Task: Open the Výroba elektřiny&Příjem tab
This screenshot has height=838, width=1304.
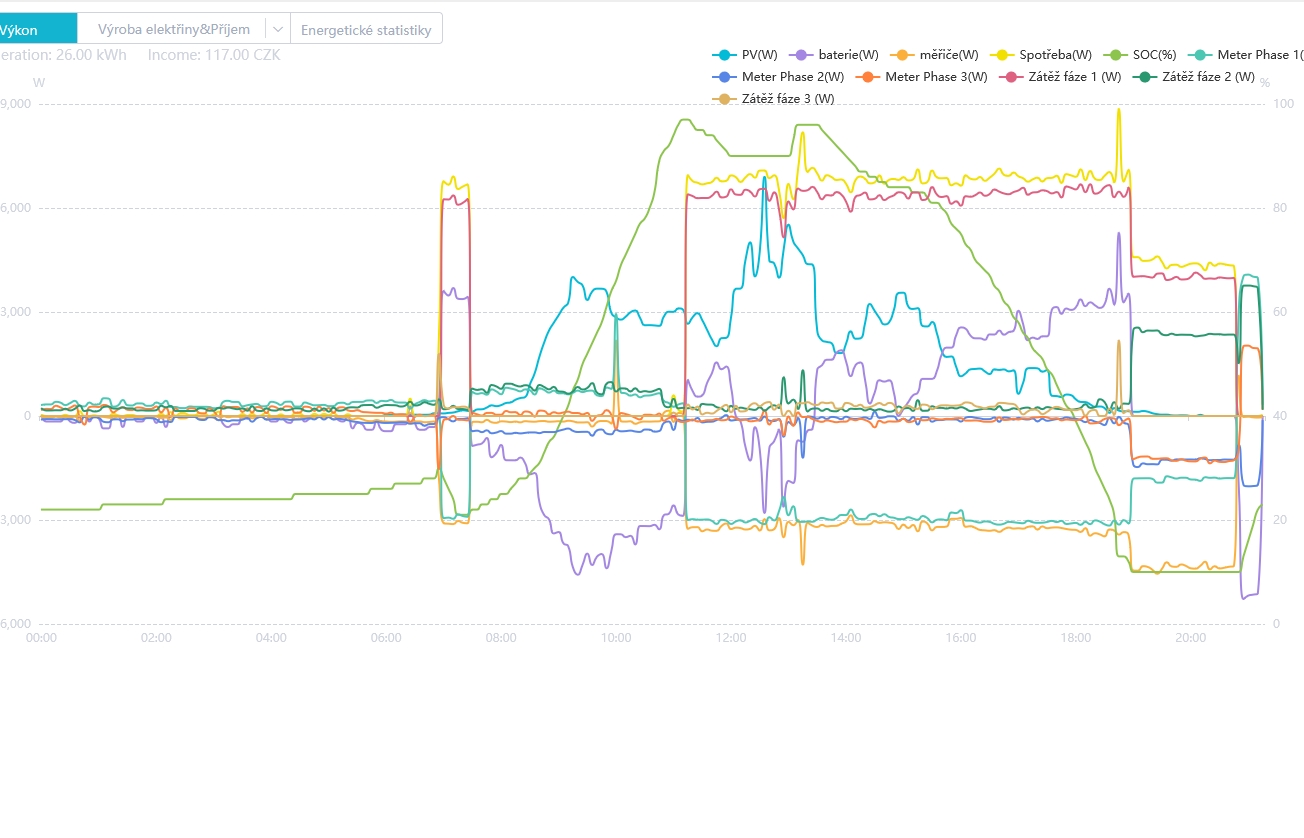Action: [x=173, y=29]
